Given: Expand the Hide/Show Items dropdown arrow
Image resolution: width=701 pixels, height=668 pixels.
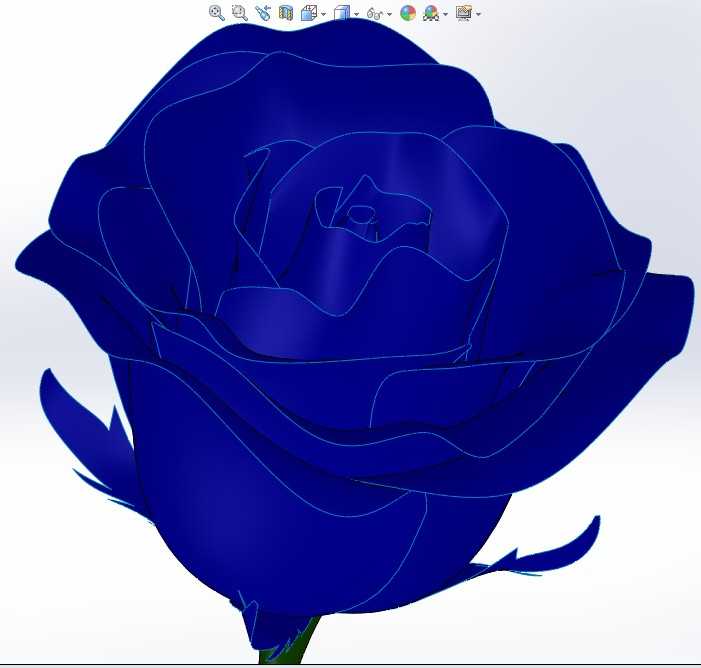Looking at the screenshot, I should [x=389, y=14].
